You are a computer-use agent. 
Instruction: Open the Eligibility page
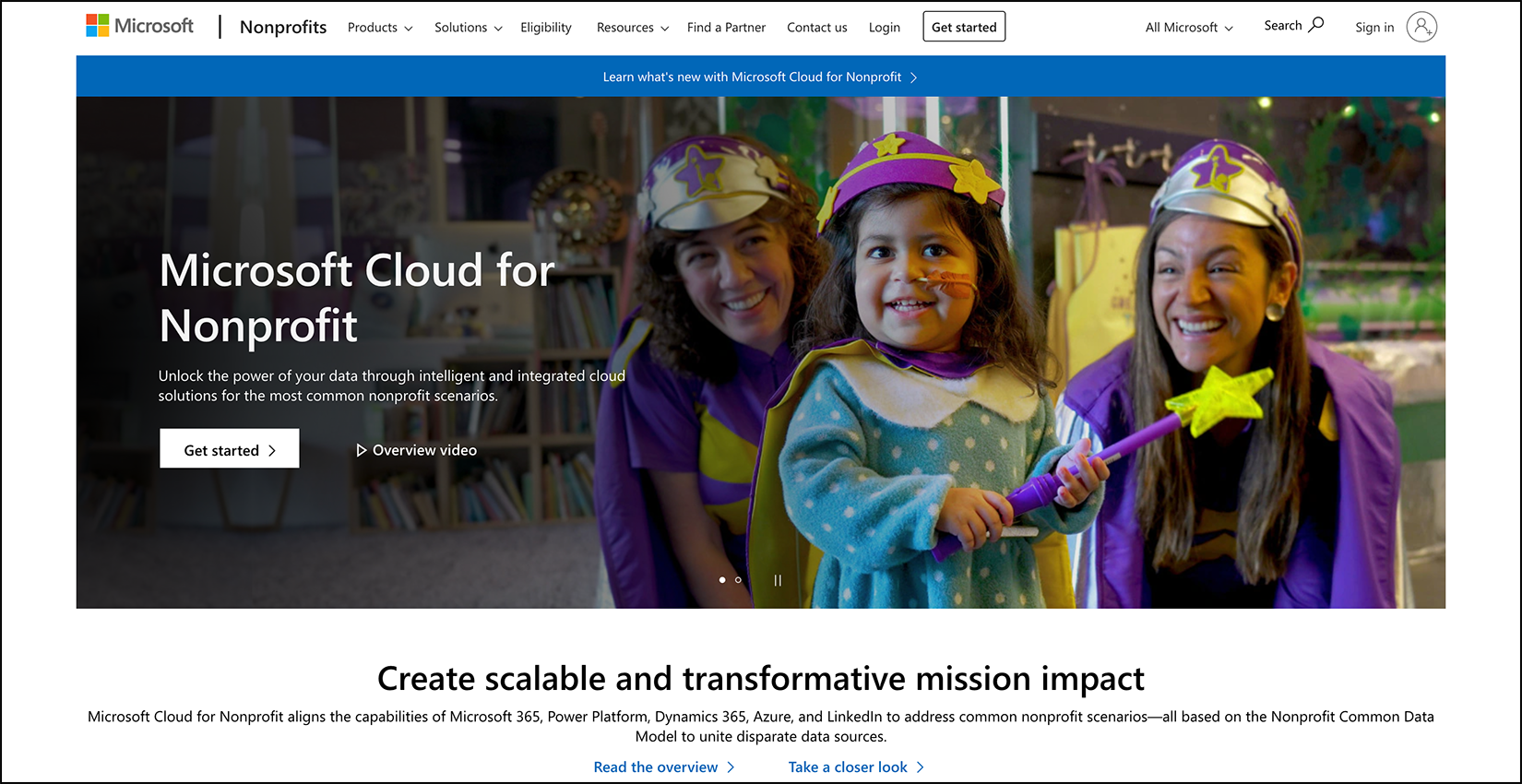pyautogui.click(x=546, y=28)
